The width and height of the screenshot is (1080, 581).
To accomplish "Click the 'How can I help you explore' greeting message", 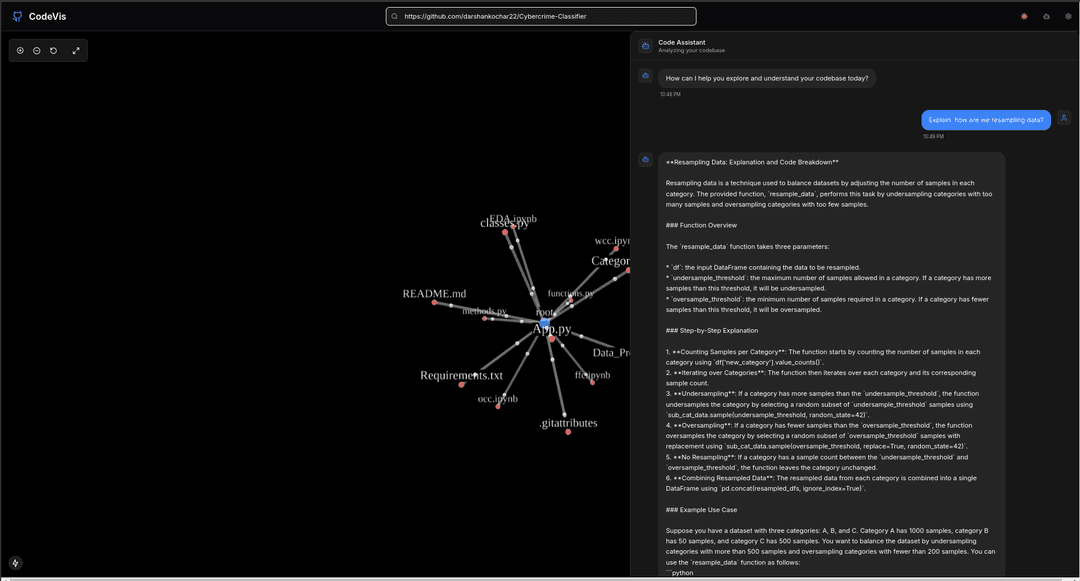I will point(767,78).
